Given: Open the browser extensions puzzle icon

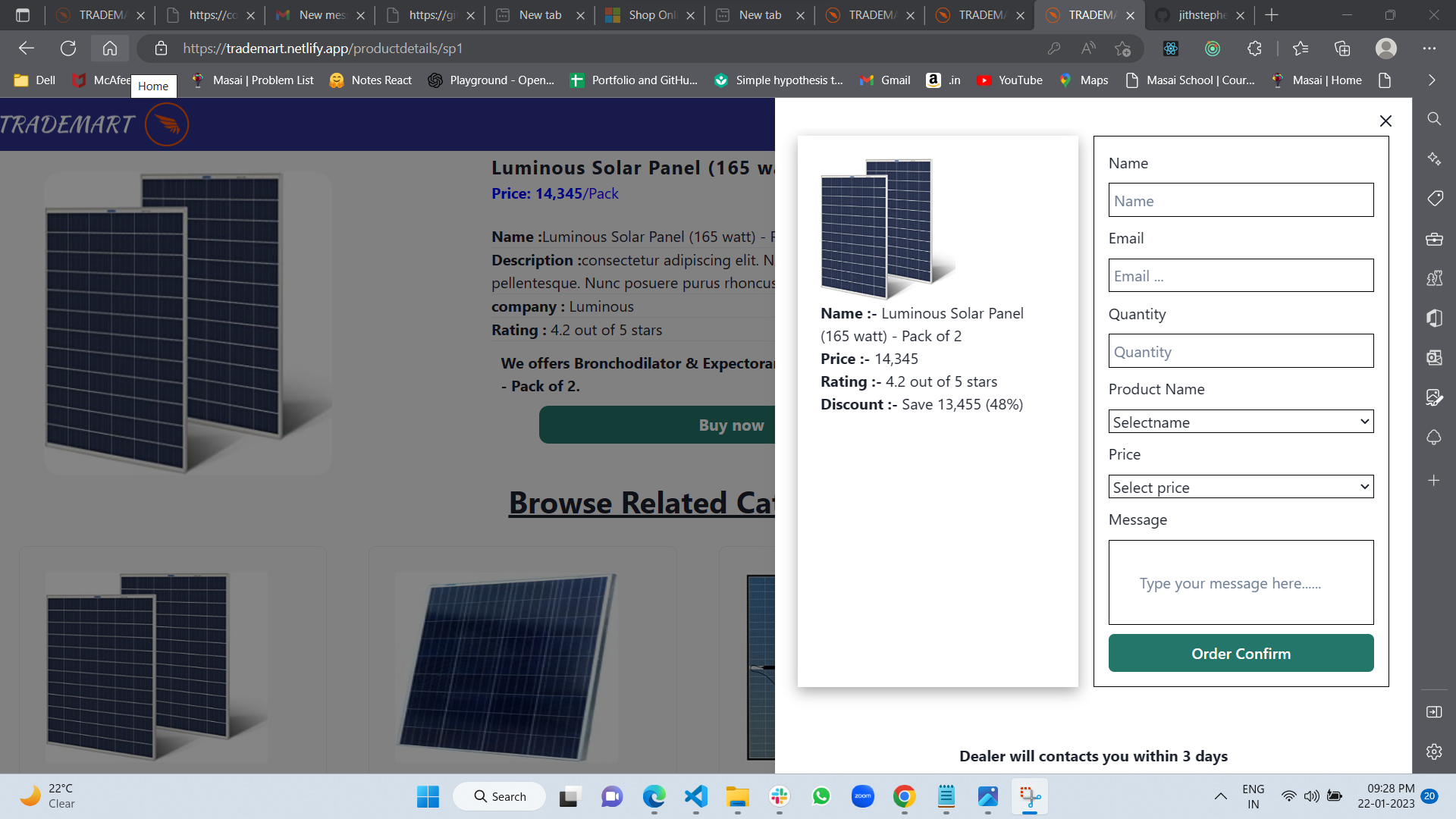Looking at the screenshot, I should 1254,49.
